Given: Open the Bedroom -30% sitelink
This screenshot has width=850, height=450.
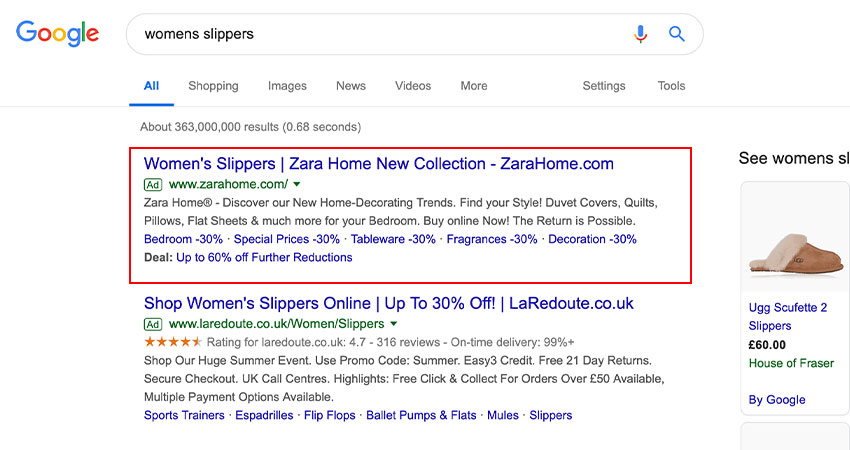Looking at the screenshot, I should click(183, 239).
